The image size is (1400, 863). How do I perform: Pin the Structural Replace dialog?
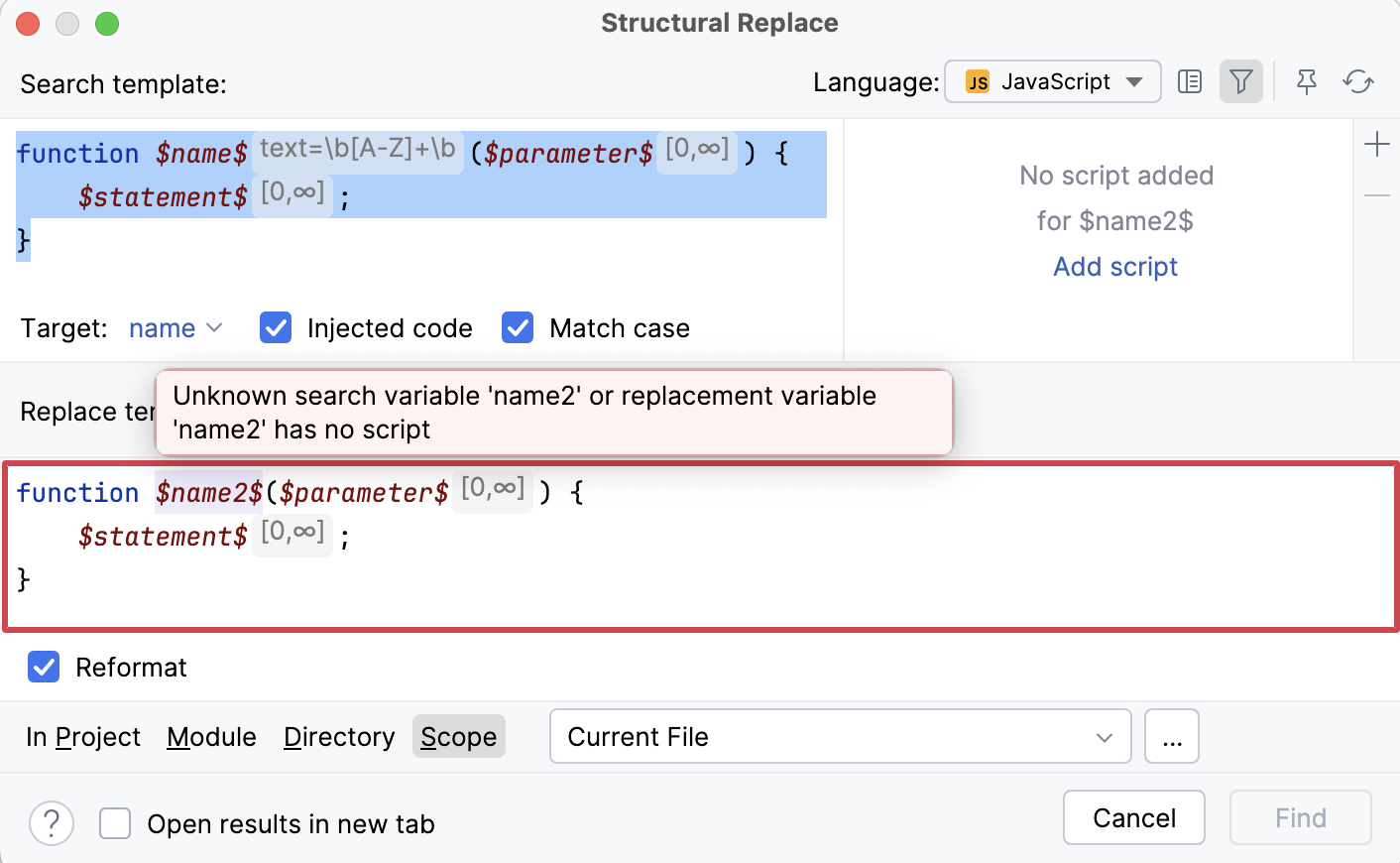[x=1306, y=82]
